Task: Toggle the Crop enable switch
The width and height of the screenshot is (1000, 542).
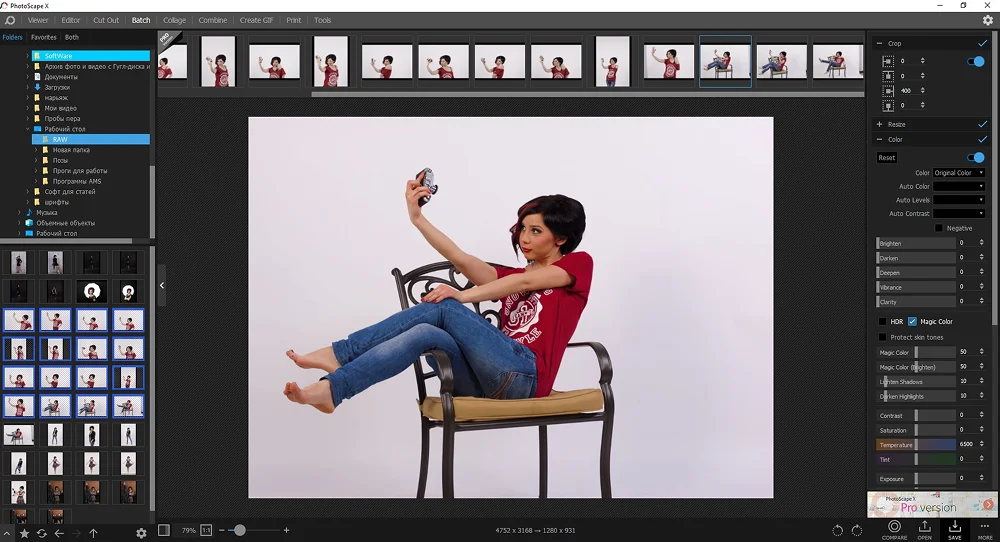Action: click(x=976, y=61)
